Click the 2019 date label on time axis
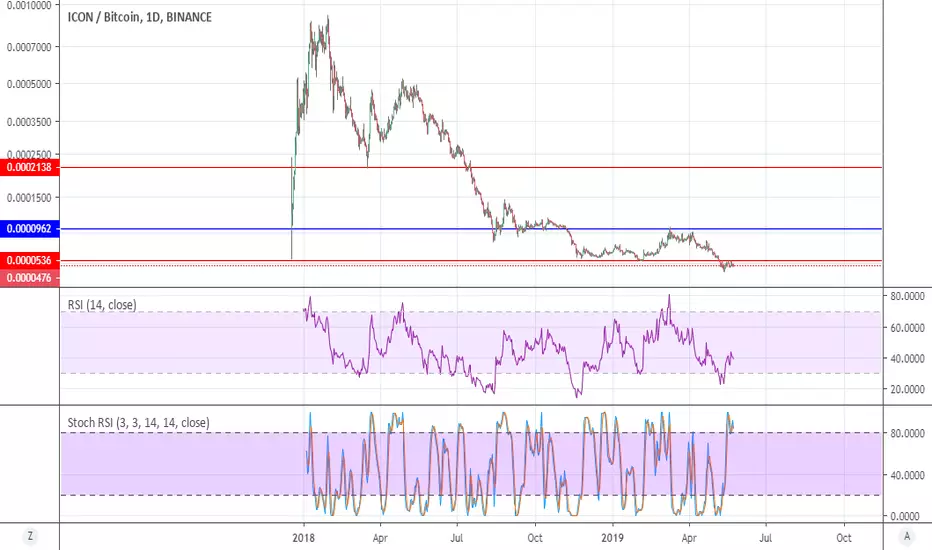This screenshot has width=932, height=550. click(x=612, y=538)
